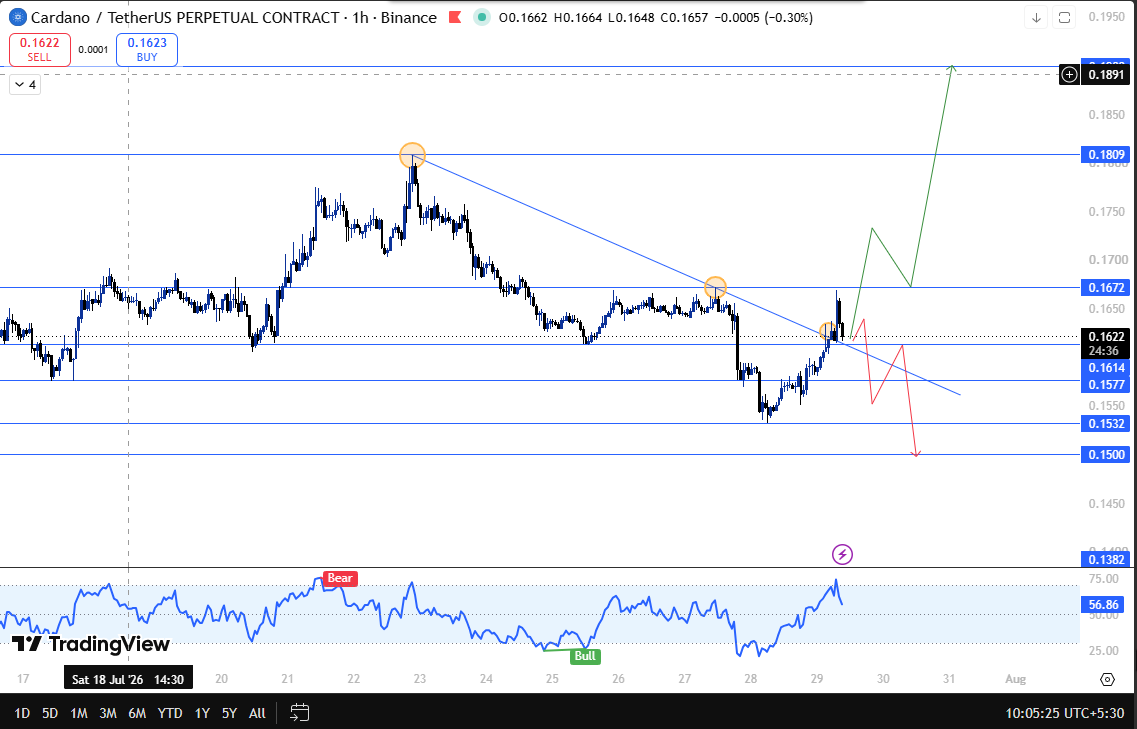
Task: Expand the indicators legend chevron labeled 4
Action: pyautogui.click(x=25, y=85)
